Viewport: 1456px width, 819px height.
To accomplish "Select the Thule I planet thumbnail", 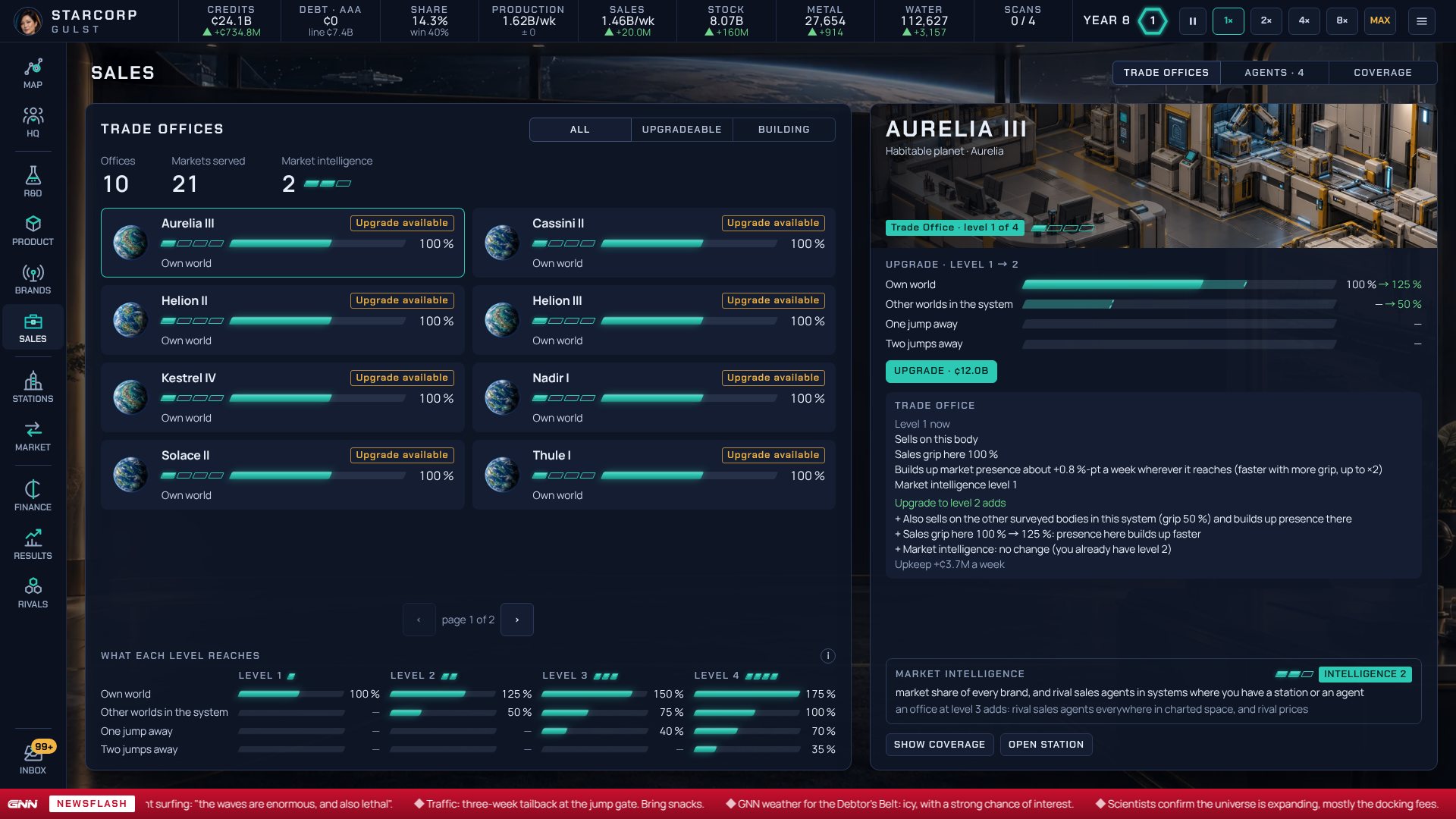I will [502, 475].
